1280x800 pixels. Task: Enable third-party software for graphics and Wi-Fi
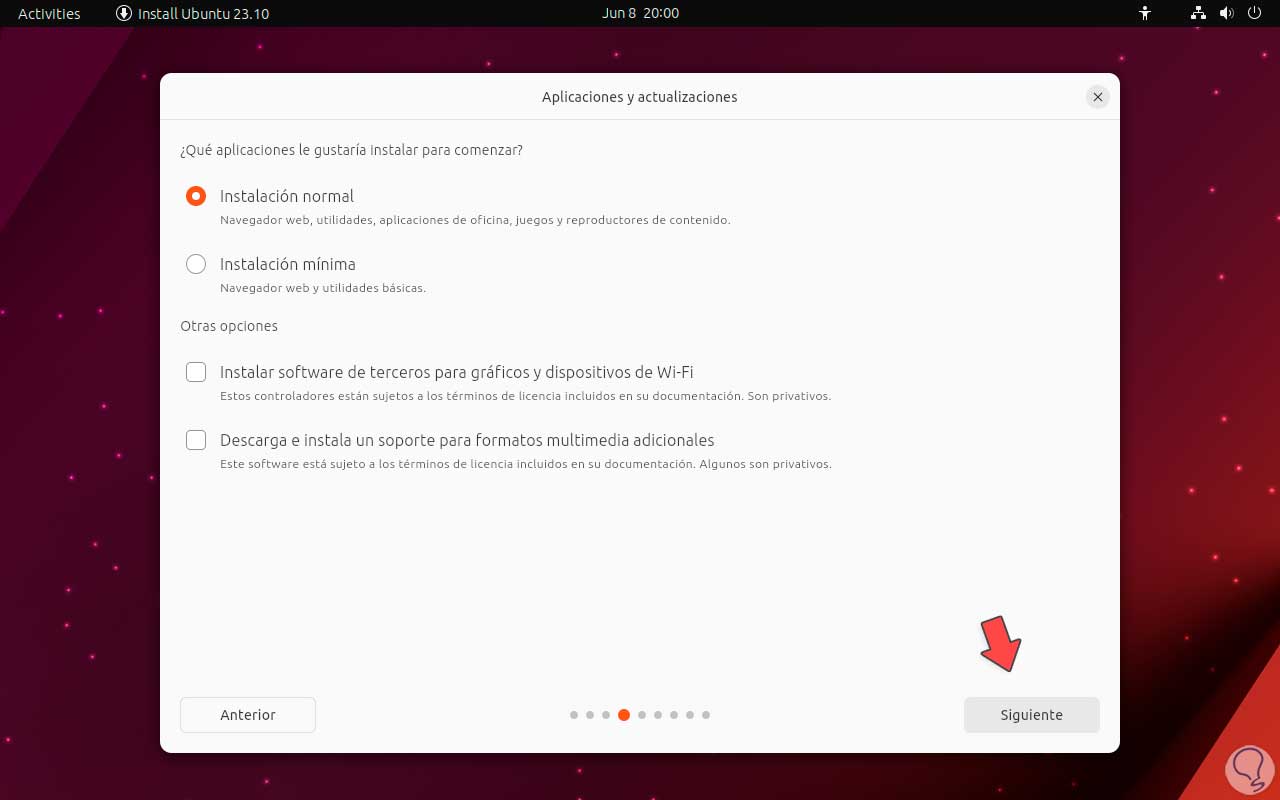(196, 372)
